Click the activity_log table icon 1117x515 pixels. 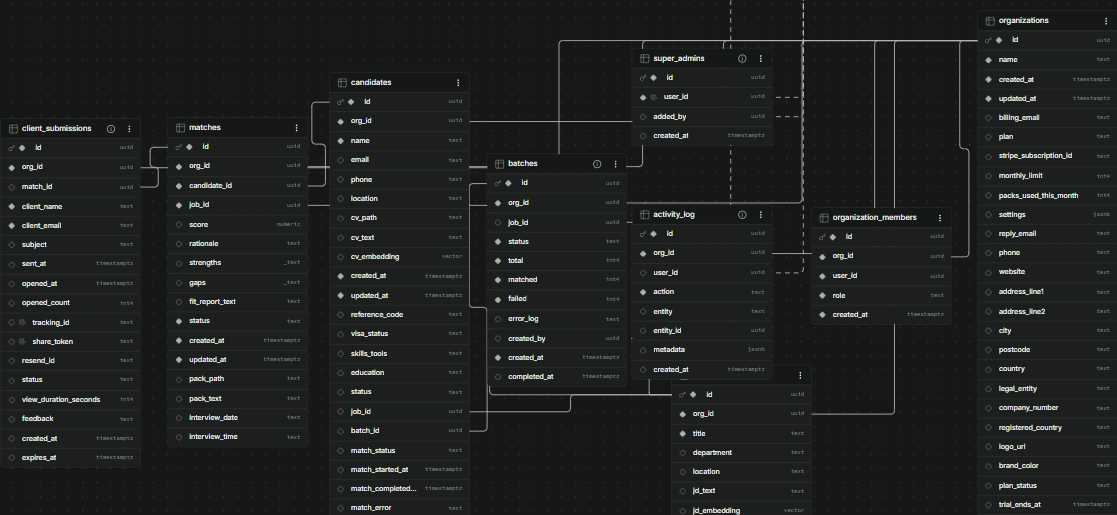(644, 214)
